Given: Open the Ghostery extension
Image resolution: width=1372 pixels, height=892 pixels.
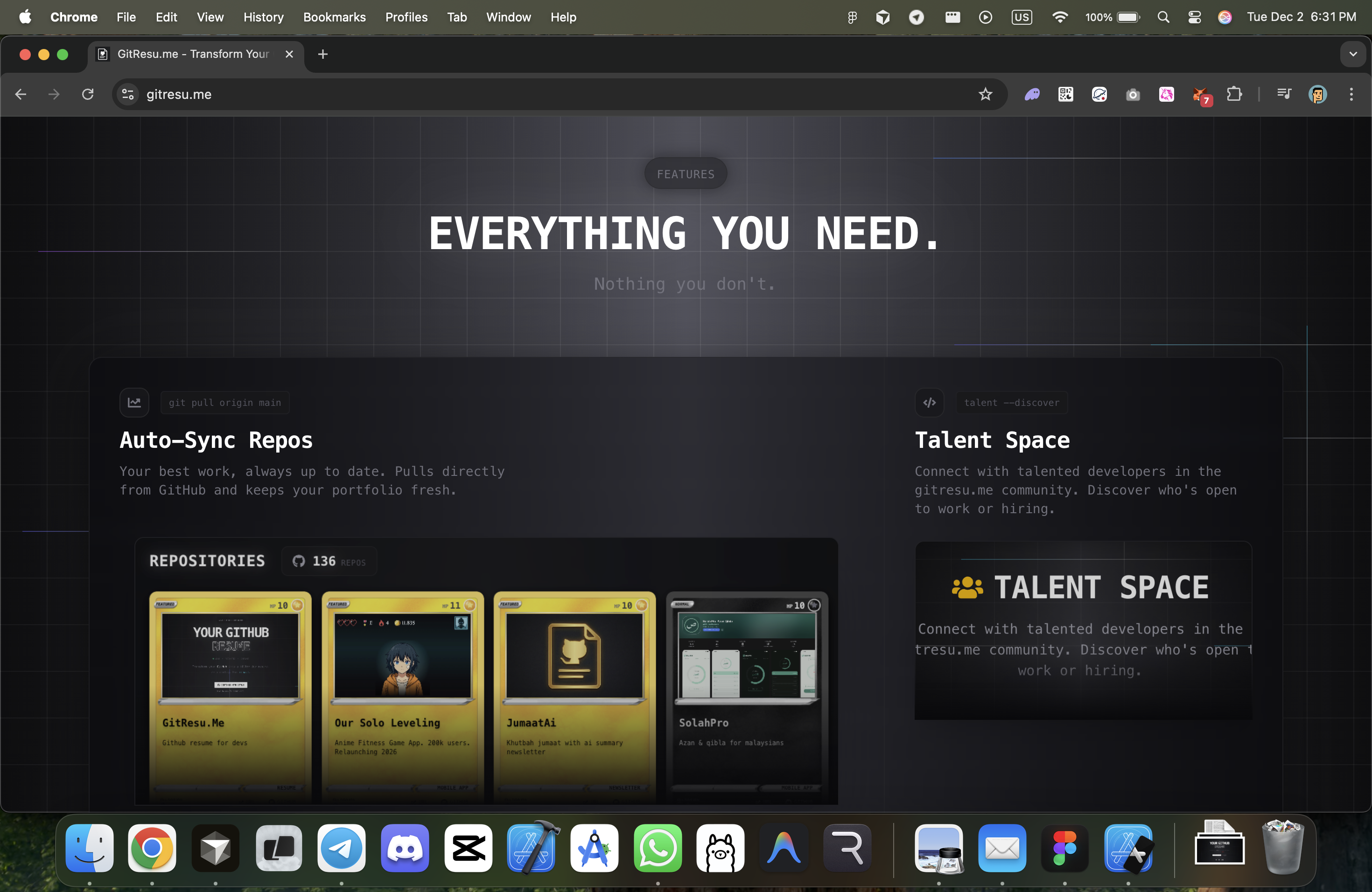Looking at the screenshot, I should 1031,95.
